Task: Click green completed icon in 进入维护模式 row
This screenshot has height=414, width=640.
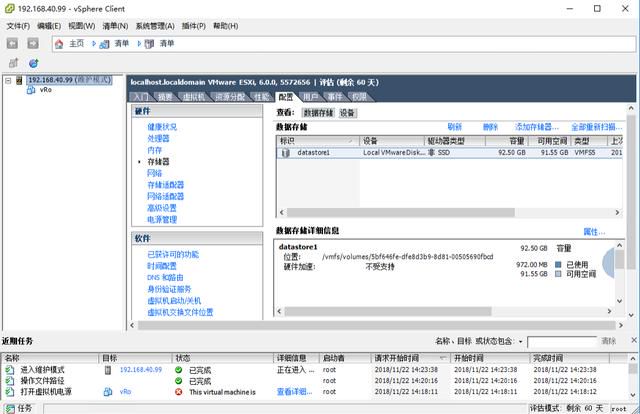Action: pos(178,370)
